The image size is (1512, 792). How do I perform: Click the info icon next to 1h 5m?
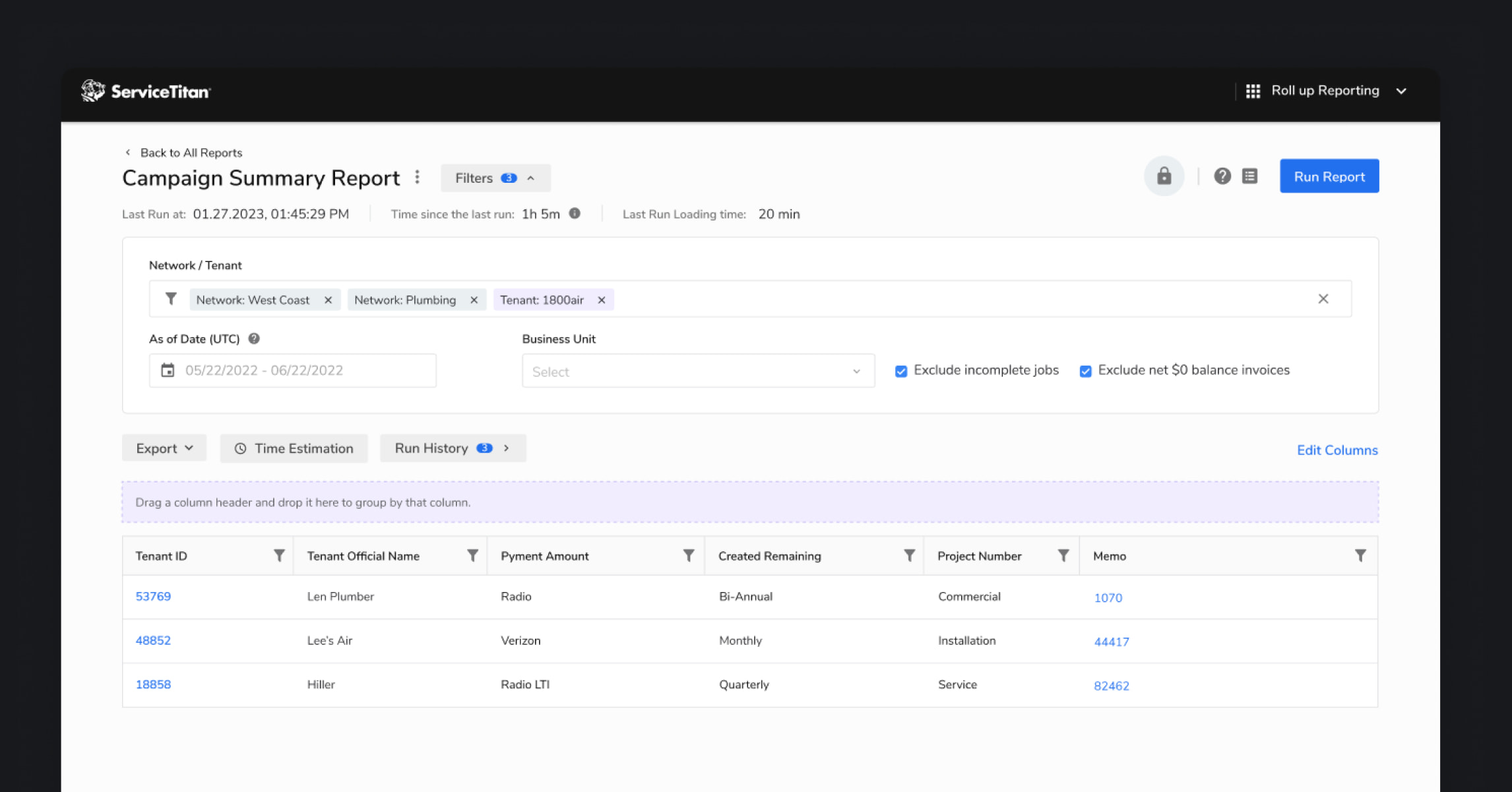[575, 214]
